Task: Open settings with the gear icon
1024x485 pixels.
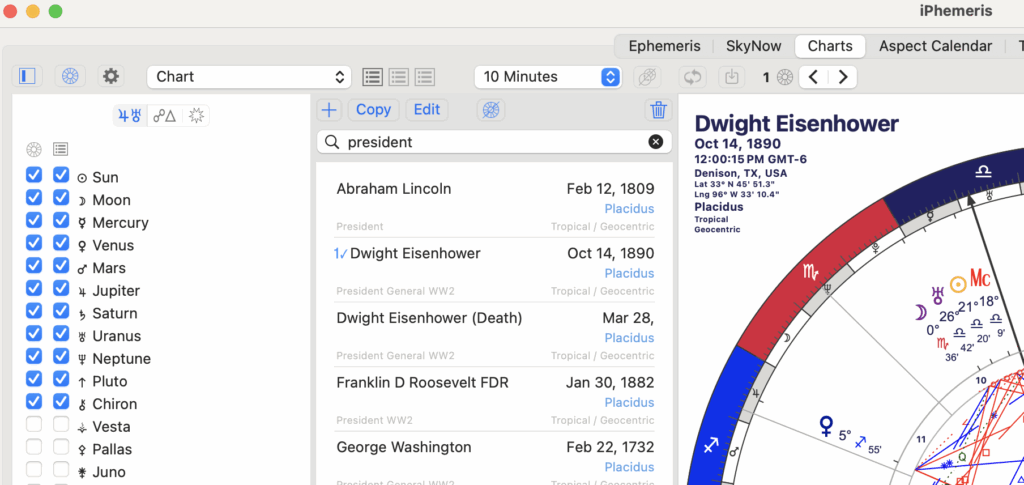Action: tap(111, 76)
